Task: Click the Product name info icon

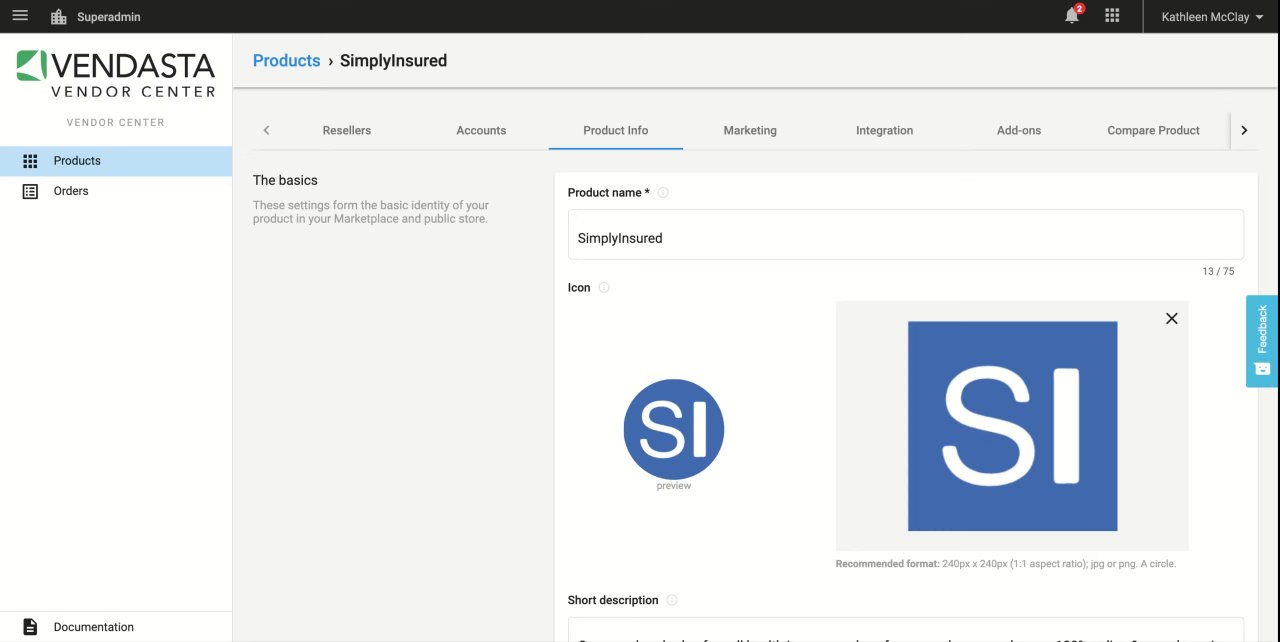Action: click(x=663, y=193)
